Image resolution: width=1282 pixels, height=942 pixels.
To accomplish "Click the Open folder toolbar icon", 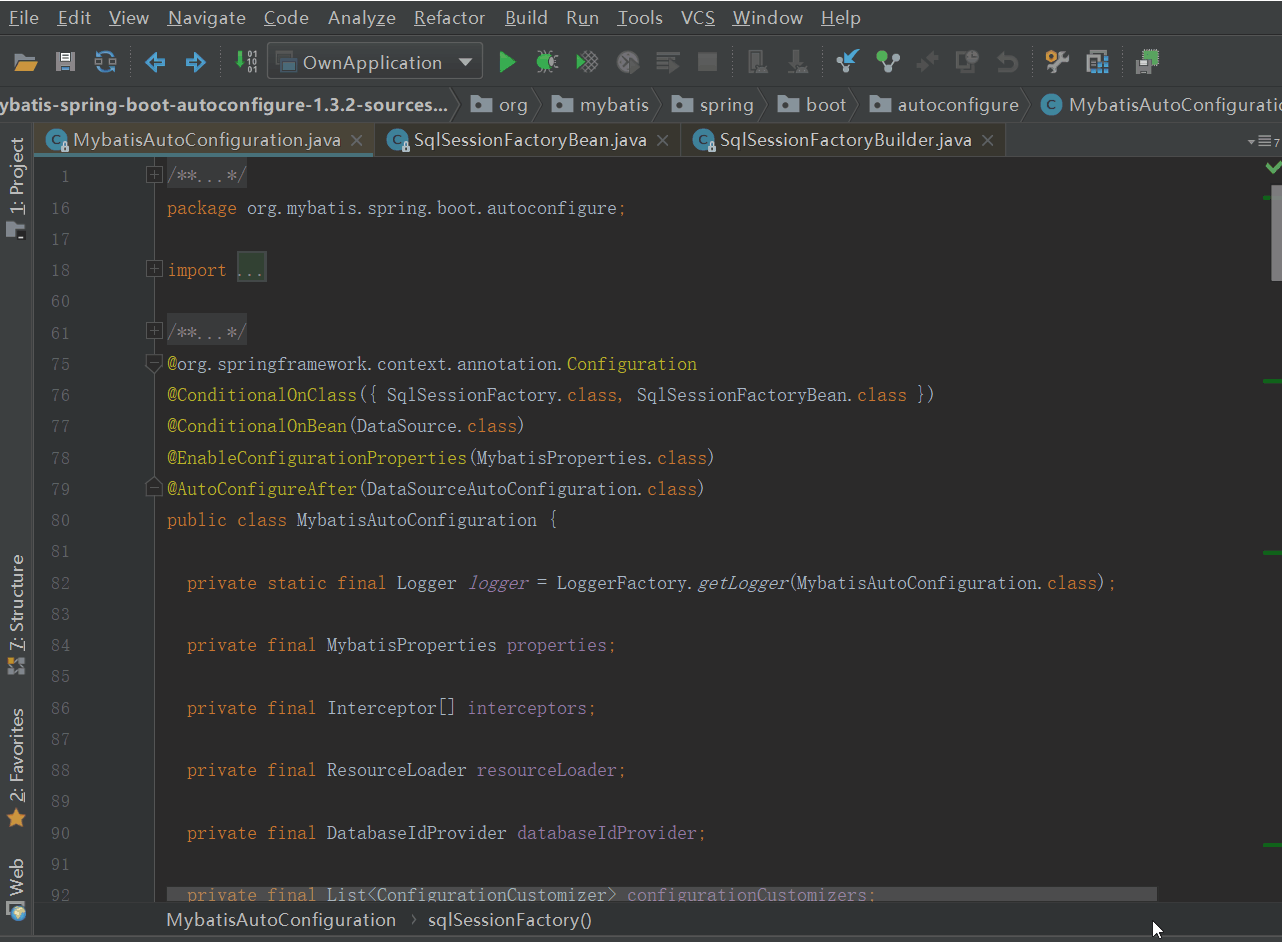I will 26,62.
